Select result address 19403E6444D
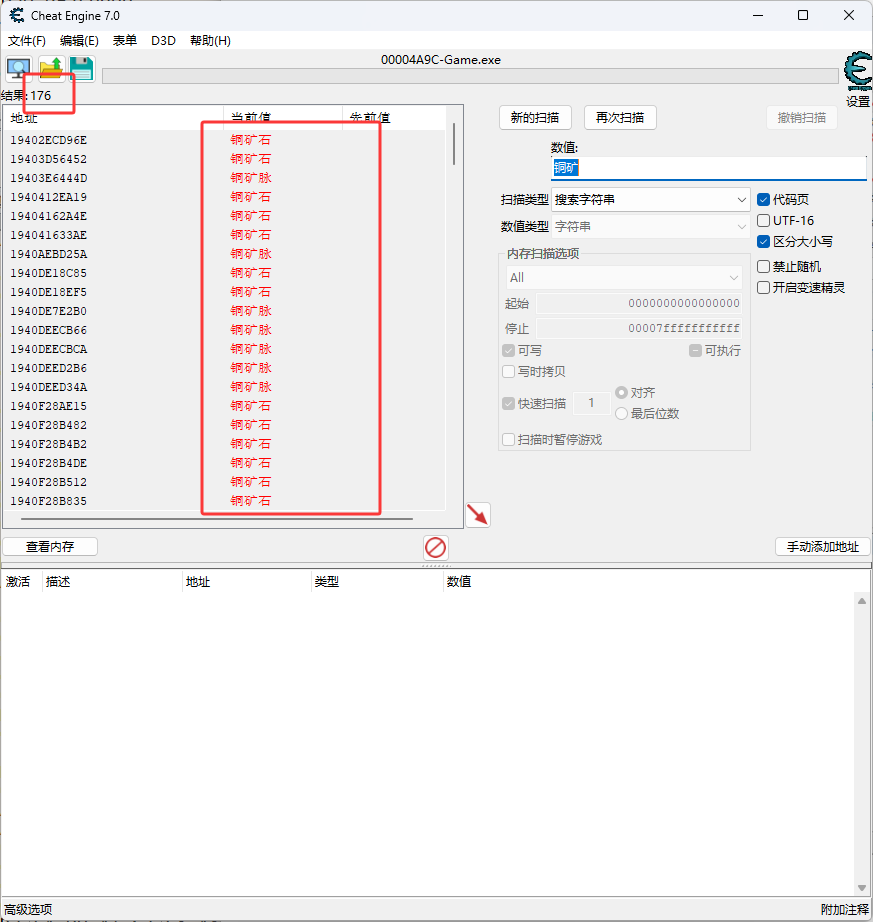 click(x=48, y=178)
